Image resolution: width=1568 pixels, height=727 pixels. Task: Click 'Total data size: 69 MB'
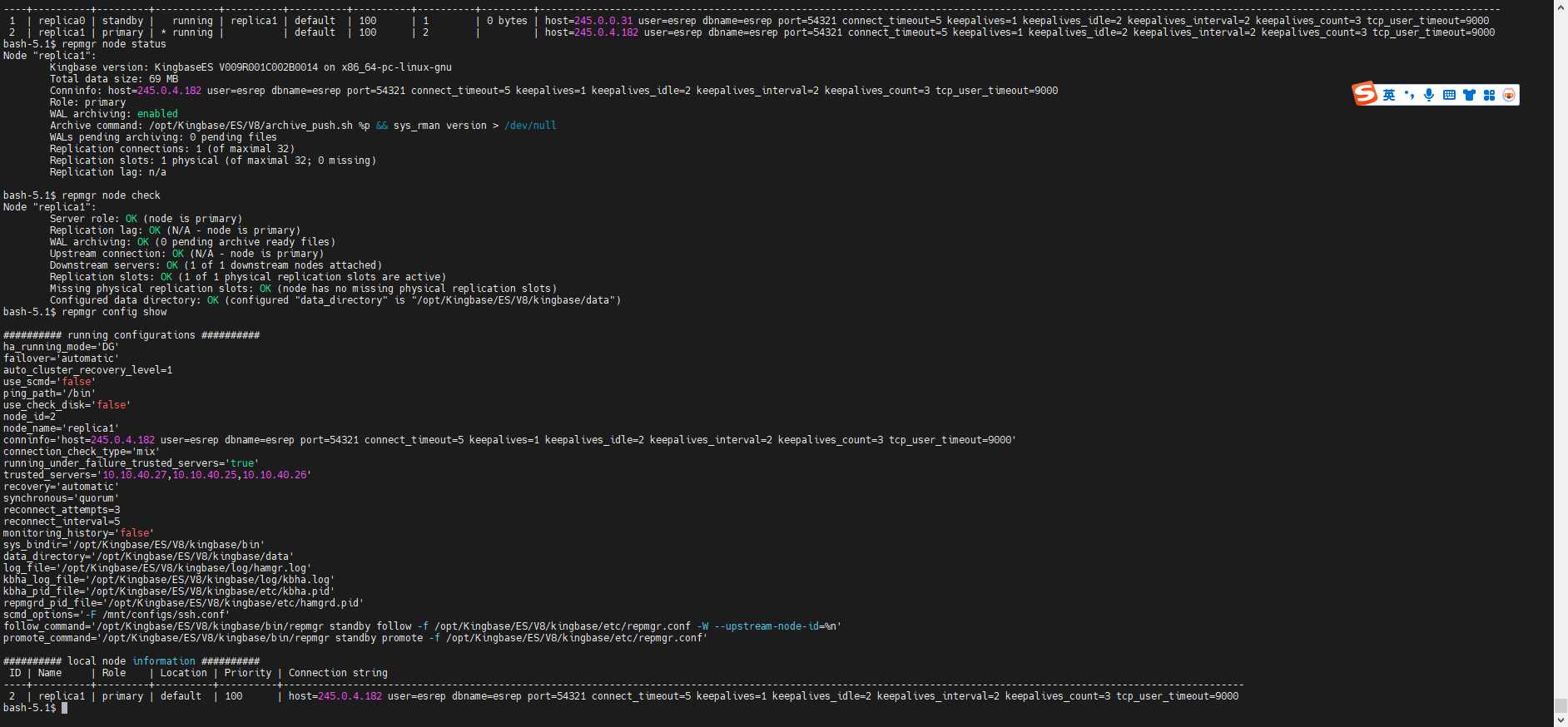tap(114, 79)
